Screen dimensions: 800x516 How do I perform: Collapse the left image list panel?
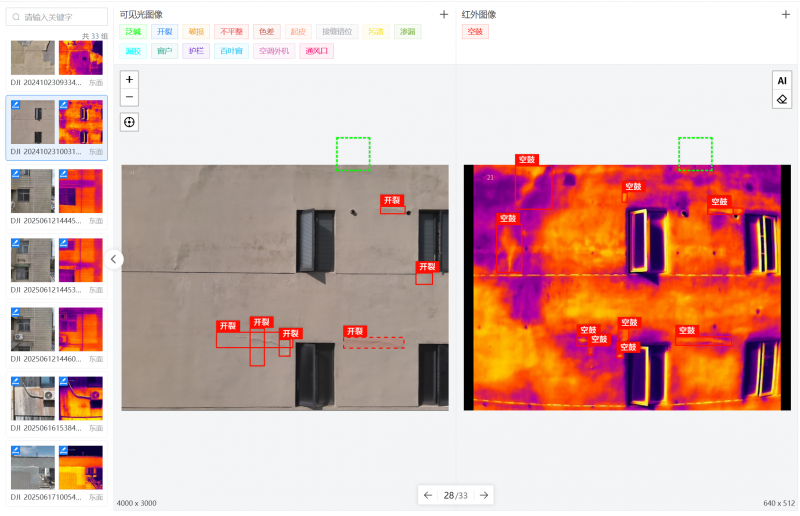(x=114, y=259)
